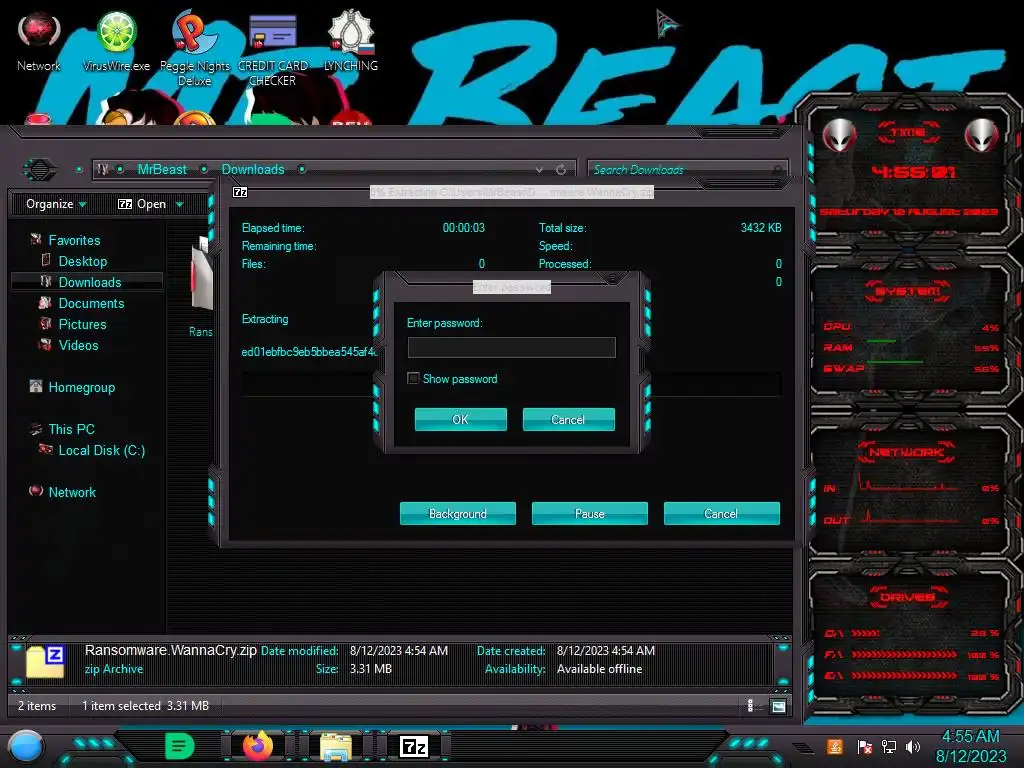This screenshot has height=768, width=1024.
Task: Click the SYSTEM gadget header
Action: click(x=908, y=291)
